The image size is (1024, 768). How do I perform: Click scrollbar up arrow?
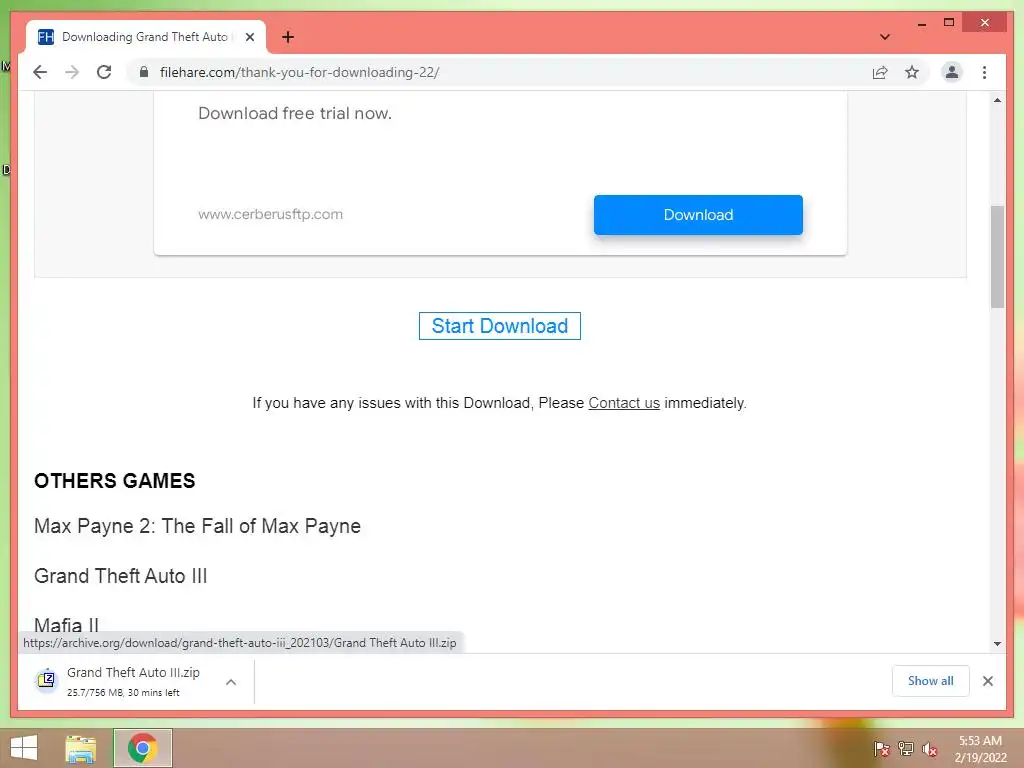click(997, 100)
